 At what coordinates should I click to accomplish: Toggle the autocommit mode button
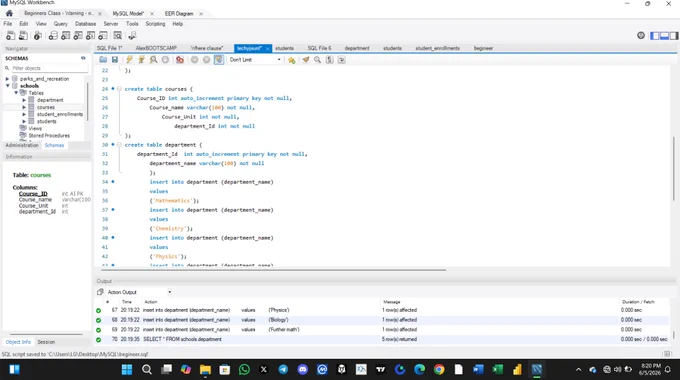(x=219, y=60)
